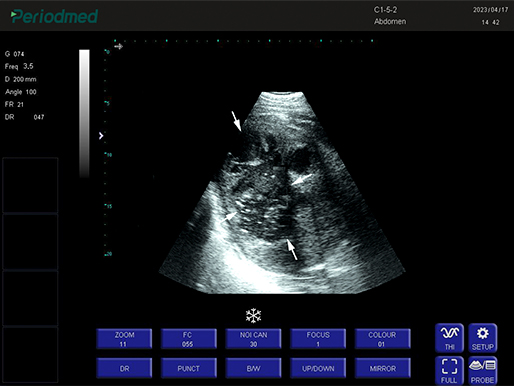Click the DR dynamic range button
514x386 pixels.
124,368
